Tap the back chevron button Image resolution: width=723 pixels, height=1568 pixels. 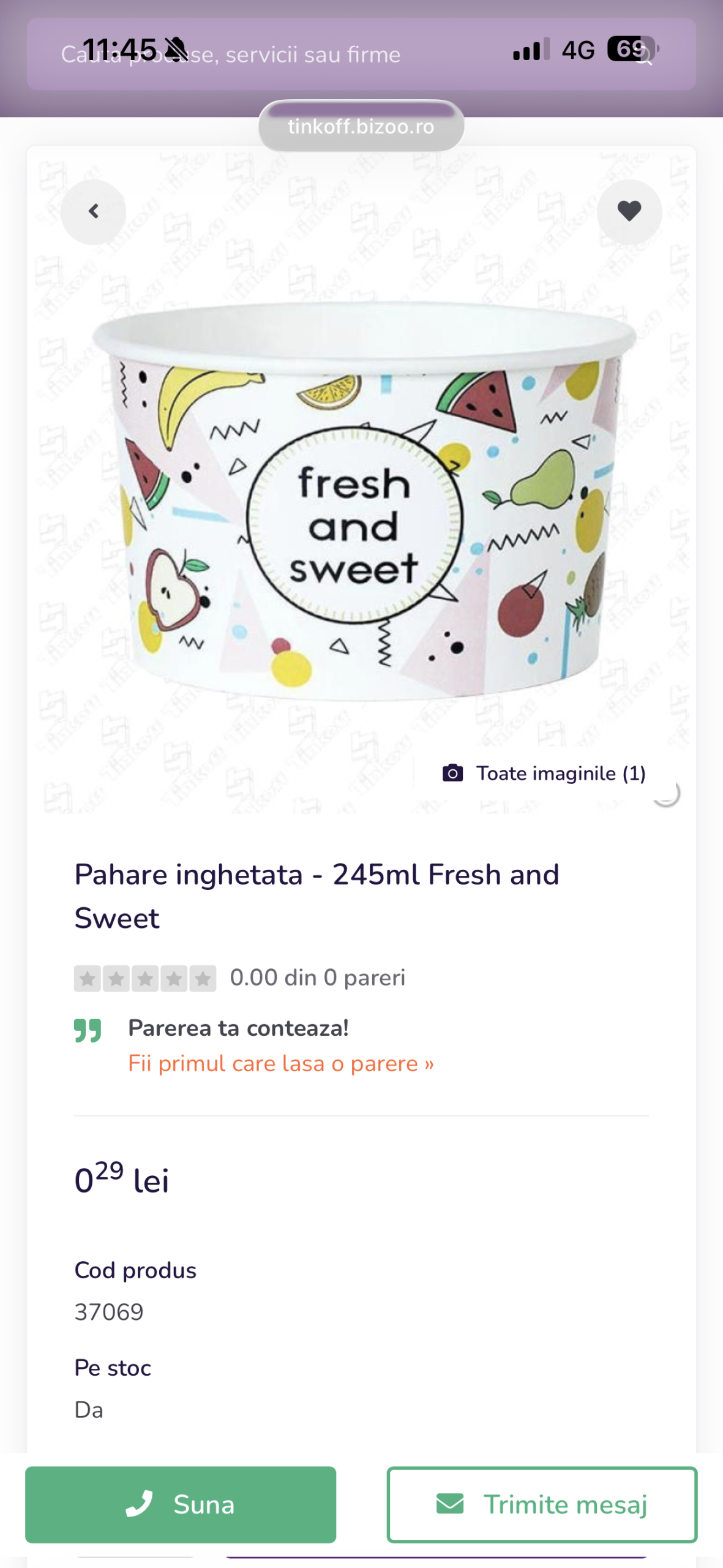click(x=93, y=212)
